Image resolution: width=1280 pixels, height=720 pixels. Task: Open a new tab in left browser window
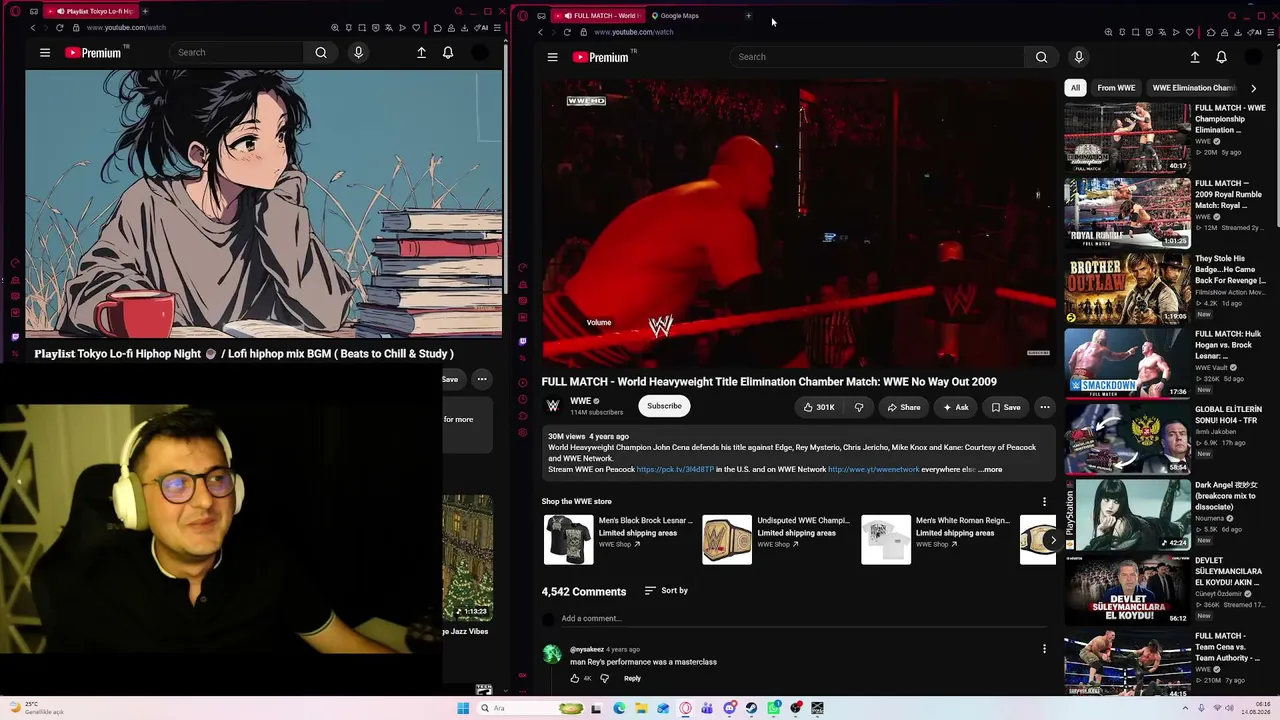point(145,11)
